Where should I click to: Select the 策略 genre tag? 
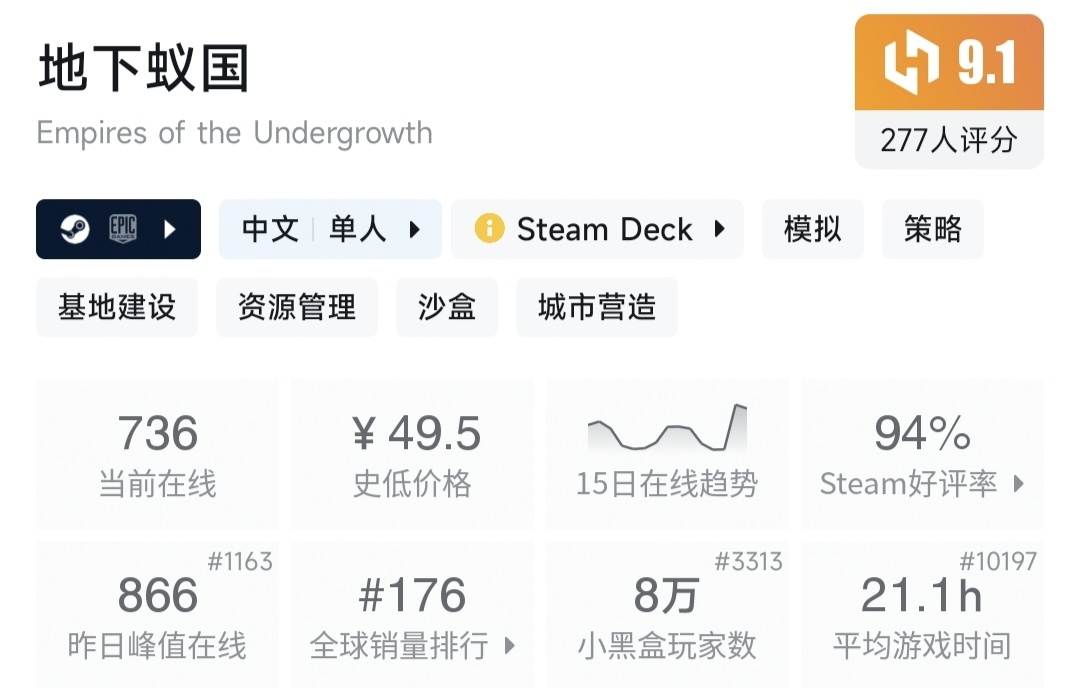932,229
